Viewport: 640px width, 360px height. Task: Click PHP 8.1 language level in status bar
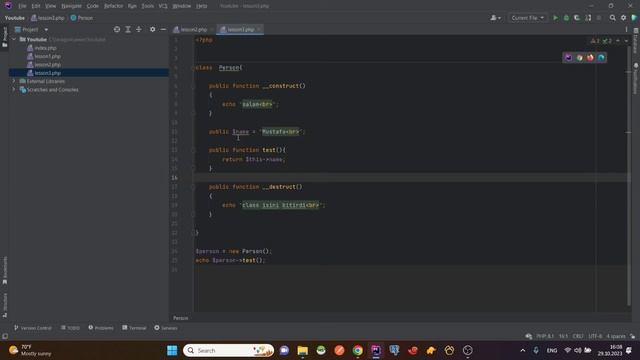[x=545, y=336]
